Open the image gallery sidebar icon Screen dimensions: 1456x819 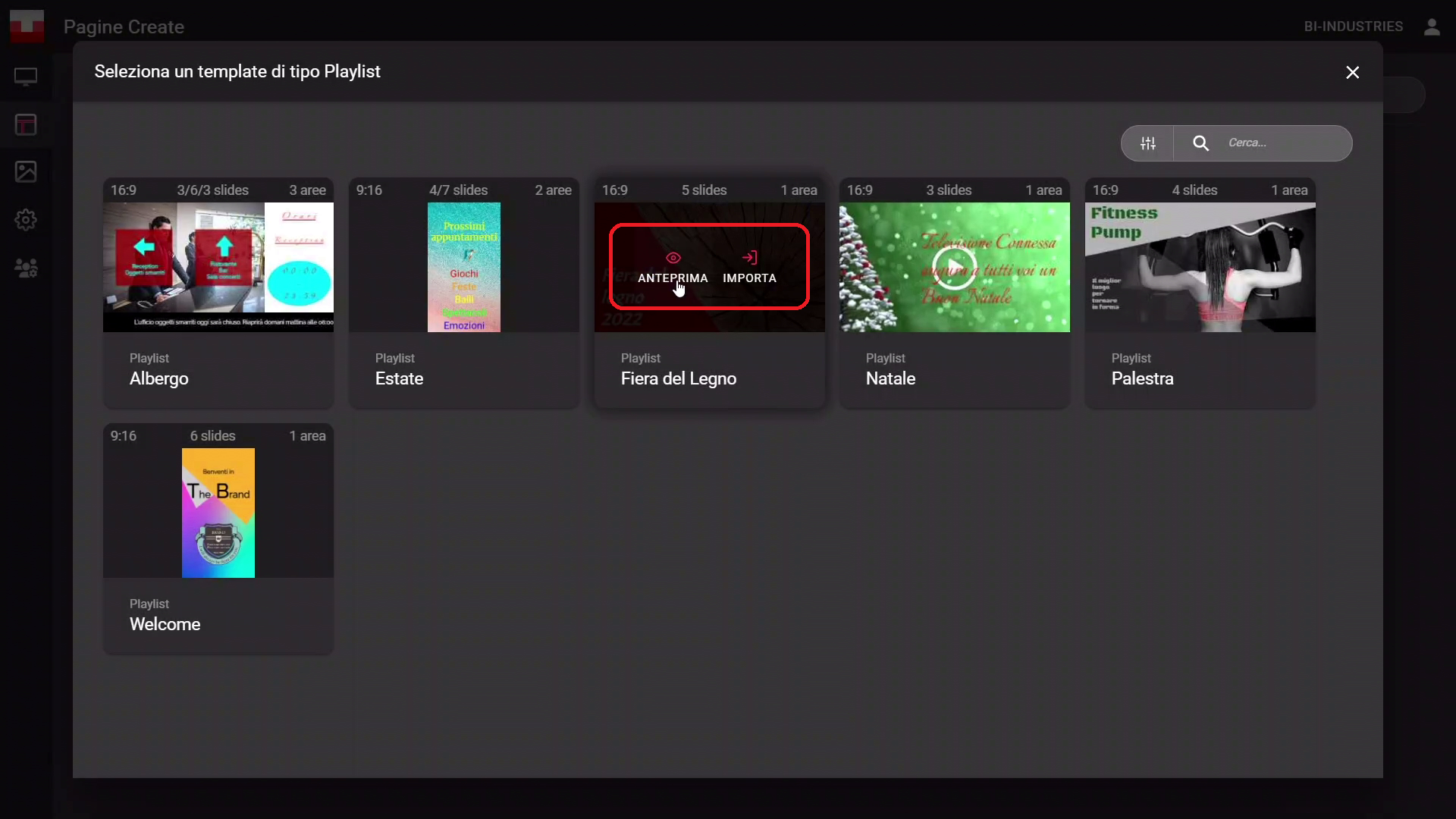point(26,171)
